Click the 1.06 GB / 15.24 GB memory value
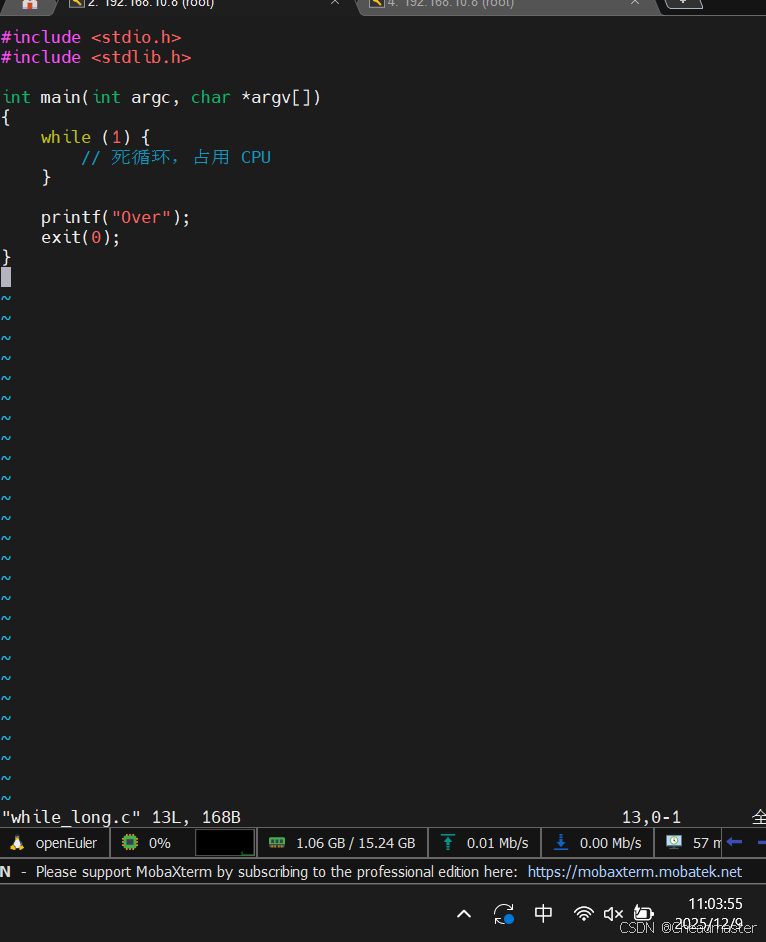This screenshot has width=766, height=942. (x=356, y=843)
